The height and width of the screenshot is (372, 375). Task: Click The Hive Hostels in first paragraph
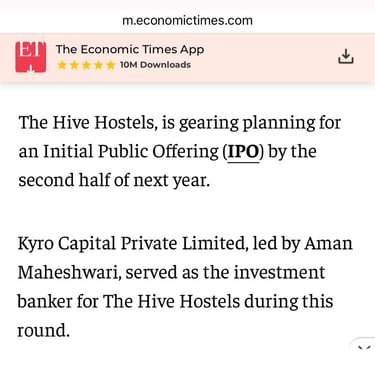point(87,123)
